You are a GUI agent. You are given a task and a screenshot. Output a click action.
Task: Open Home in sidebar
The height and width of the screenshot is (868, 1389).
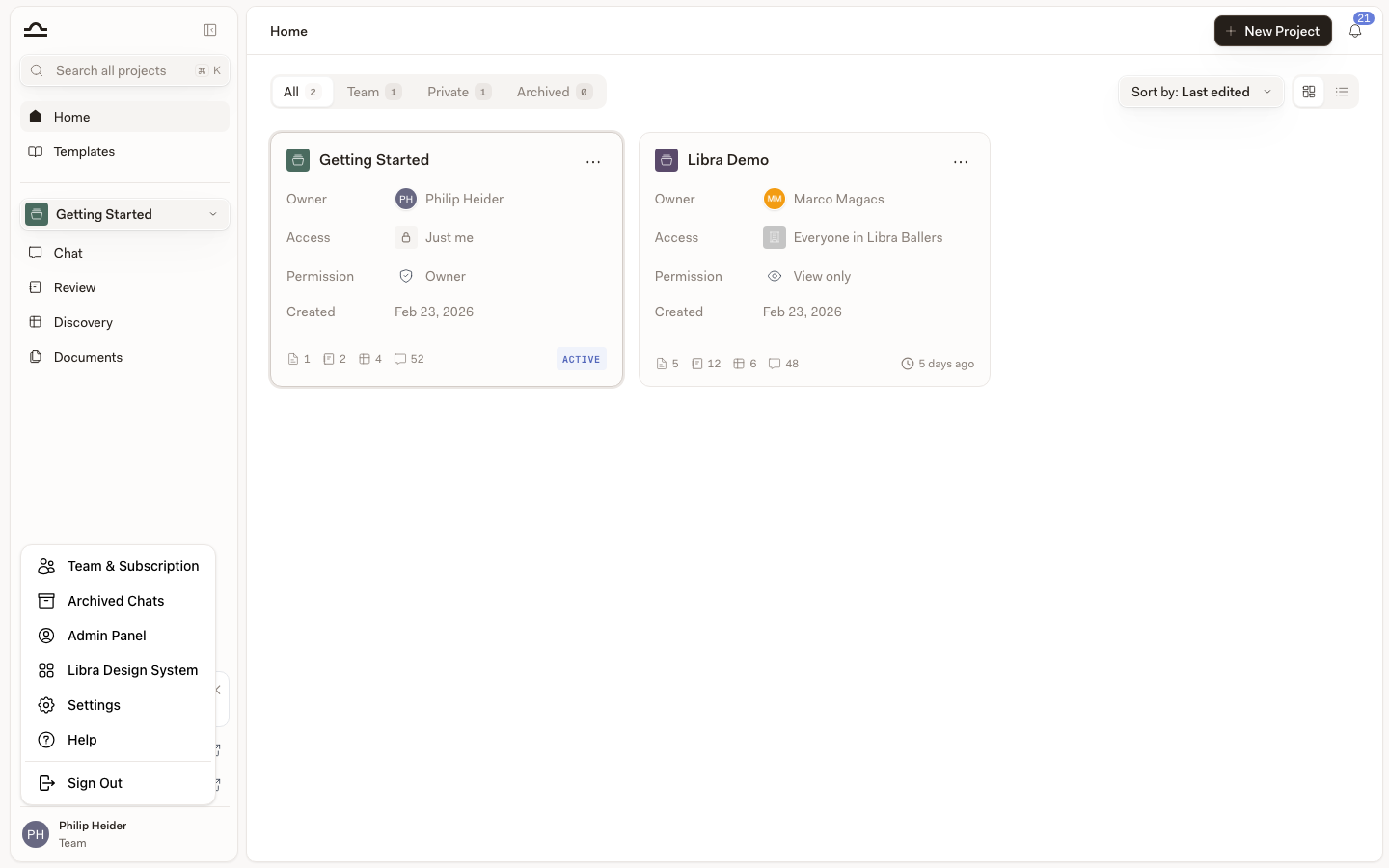(x=124, y=117)
